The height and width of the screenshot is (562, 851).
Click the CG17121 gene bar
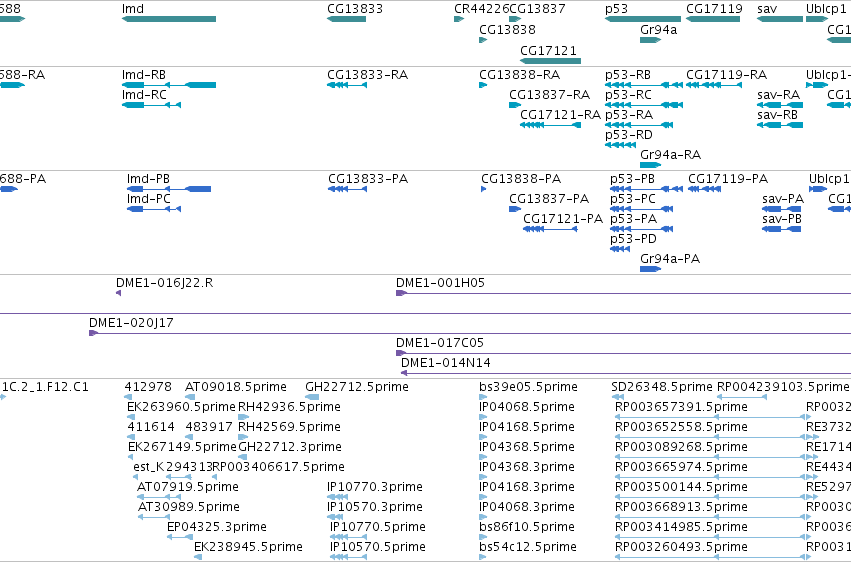click(x=550, y=61)
